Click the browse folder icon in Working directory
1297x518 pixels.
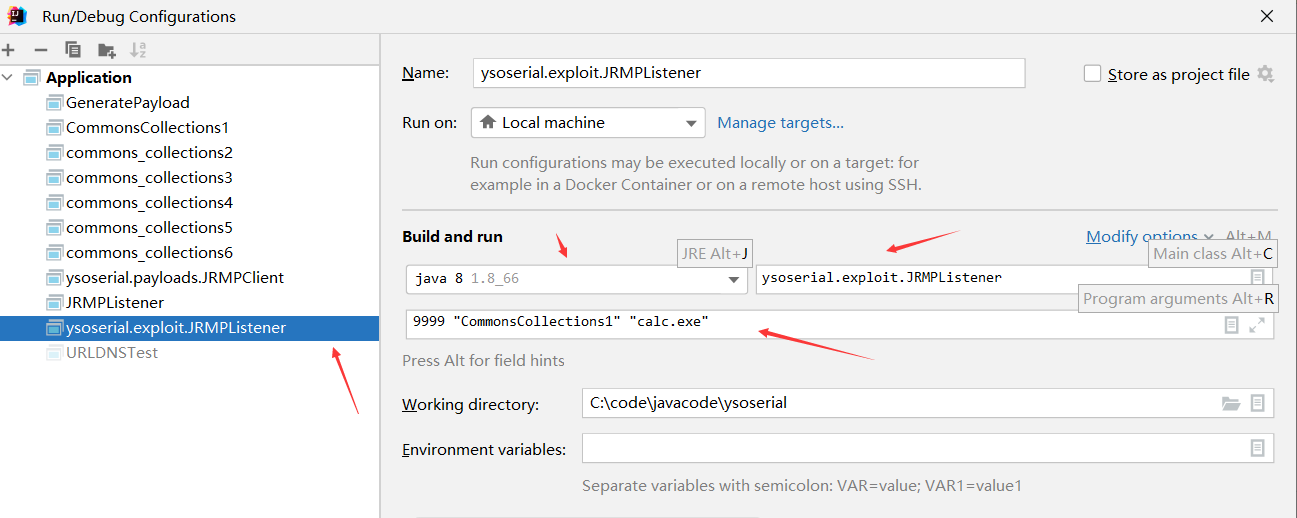pos(1231,404)
